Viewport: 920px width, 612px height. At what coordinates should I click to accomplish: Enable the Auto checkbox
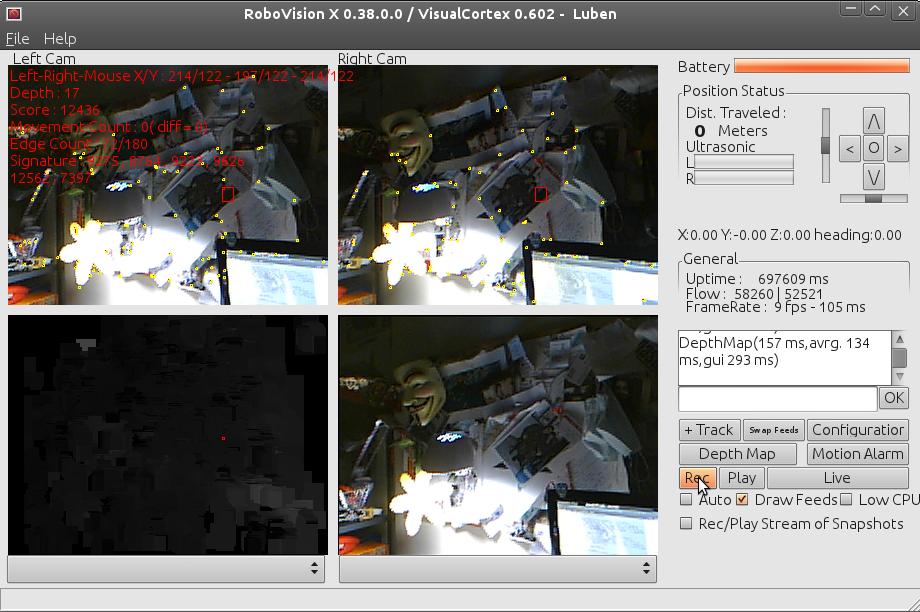686,500
